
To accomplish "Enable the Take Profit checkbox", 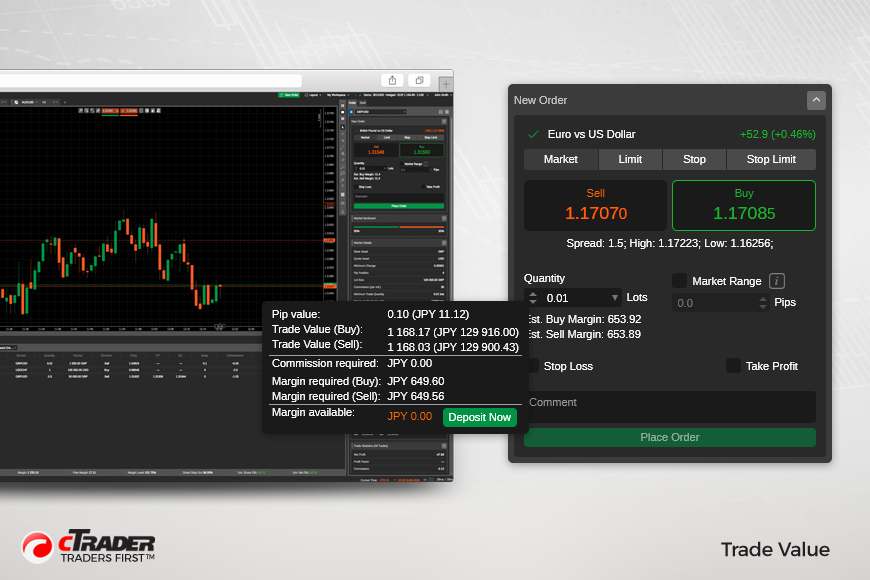I will [x=733, y=366].
